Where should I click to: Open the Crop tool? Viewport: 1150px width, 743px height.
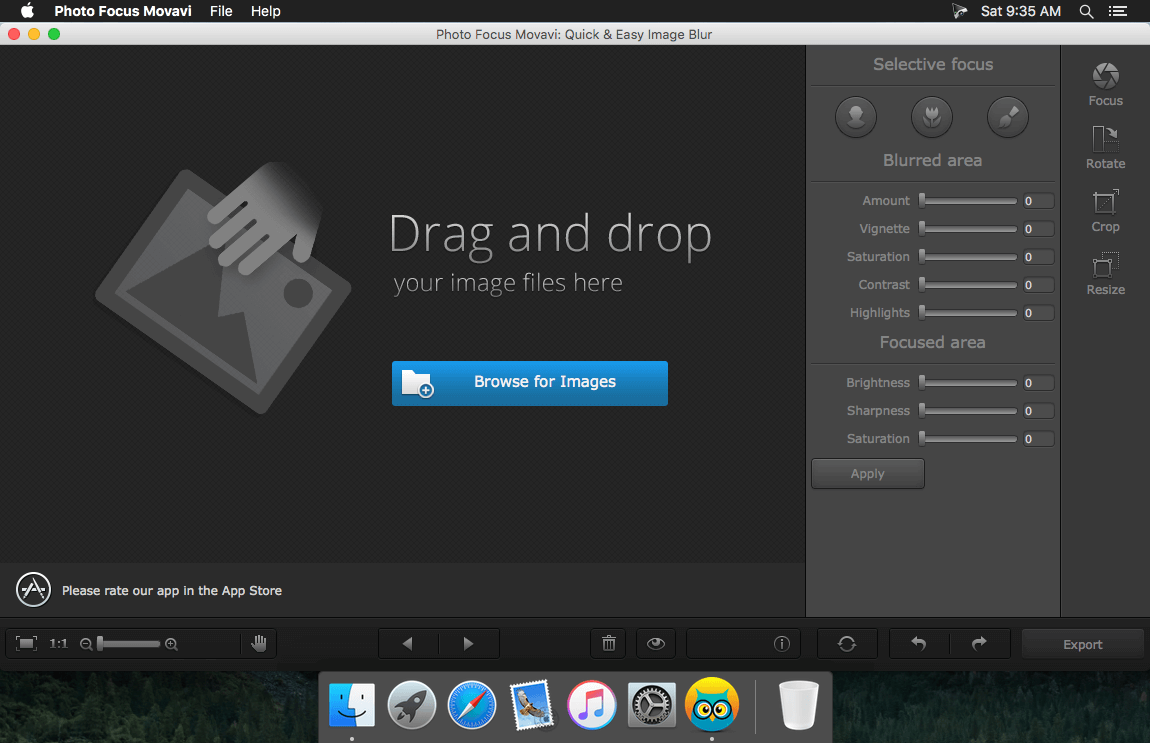pos(1105,211)
